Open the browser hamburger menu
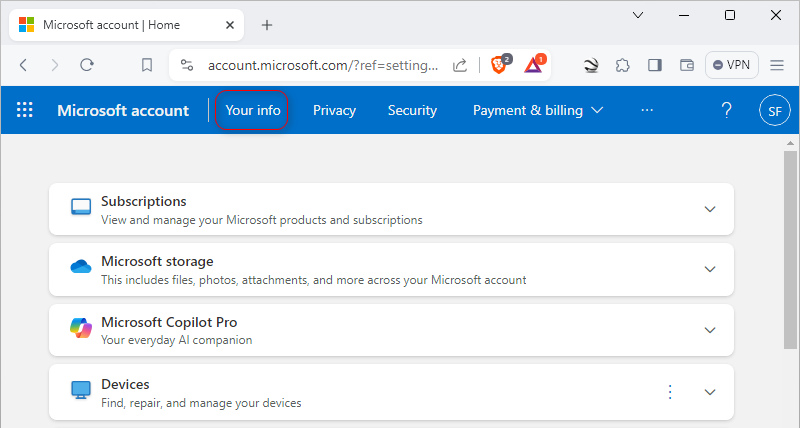The width and height of the screenshot is (800, 428). point(777,65)
